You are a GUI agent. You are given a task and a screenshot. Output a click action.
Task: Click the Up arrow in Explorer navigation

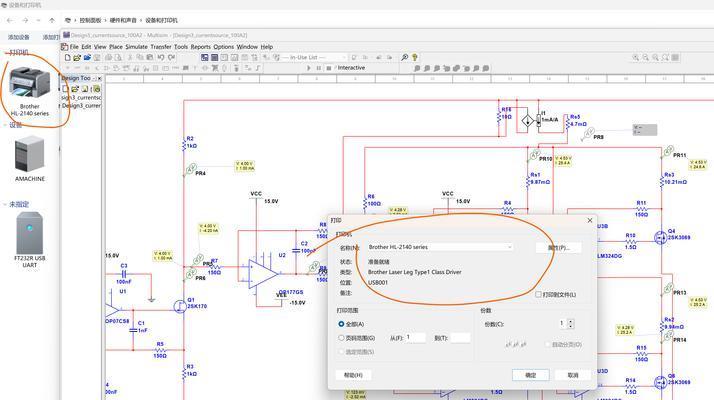click(x=52, y=21)
